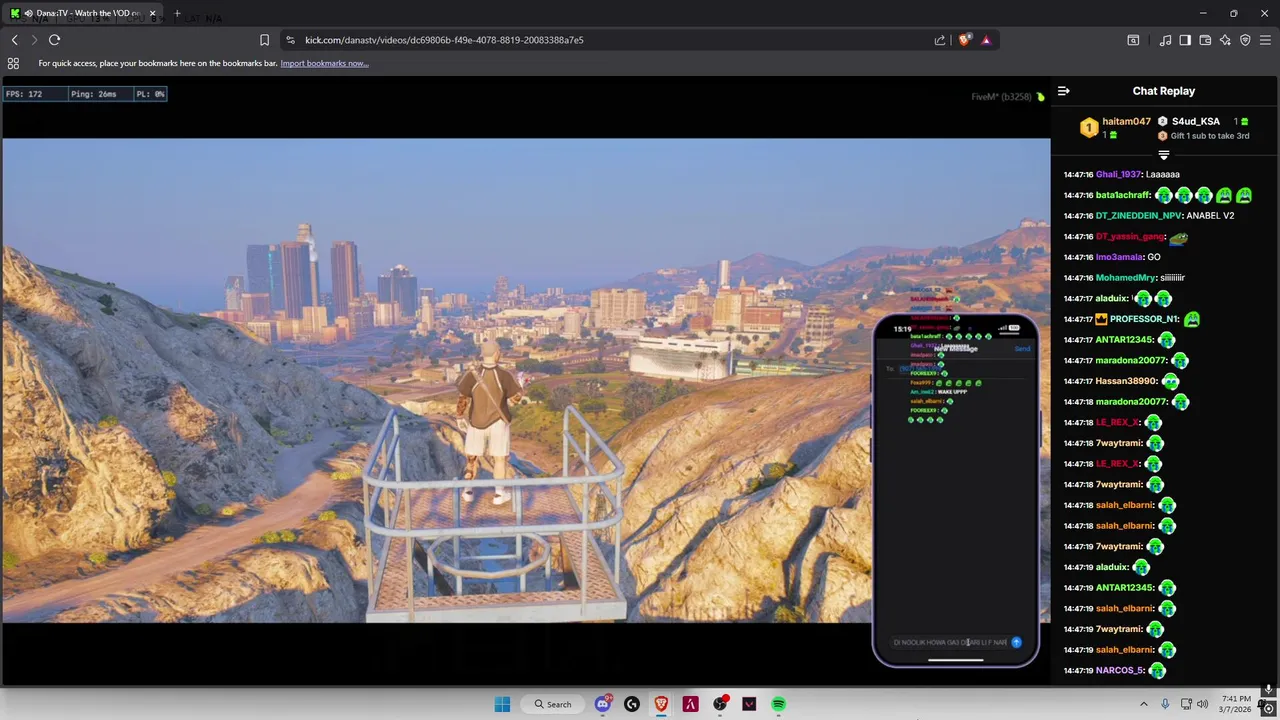
Task: Click the microphone icon in the system tray
Action: 1166,704
